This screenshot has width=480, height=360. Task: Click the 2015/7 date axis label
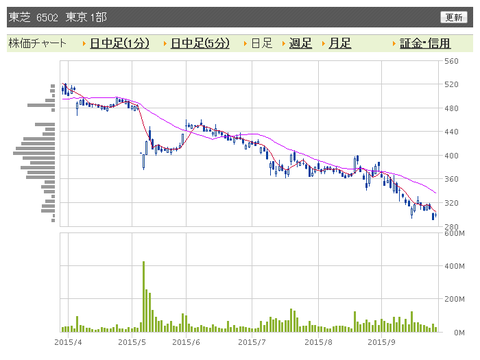click(x=252, y=342)
